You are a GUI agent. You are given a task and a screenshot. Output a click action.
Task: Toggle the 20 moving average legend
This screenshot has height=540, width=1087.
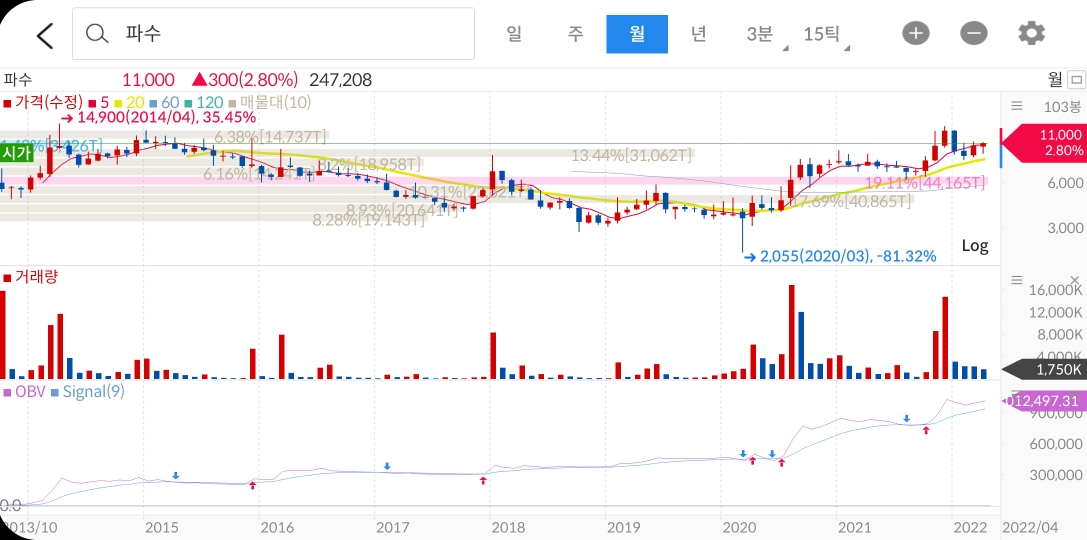coord(129,103)
